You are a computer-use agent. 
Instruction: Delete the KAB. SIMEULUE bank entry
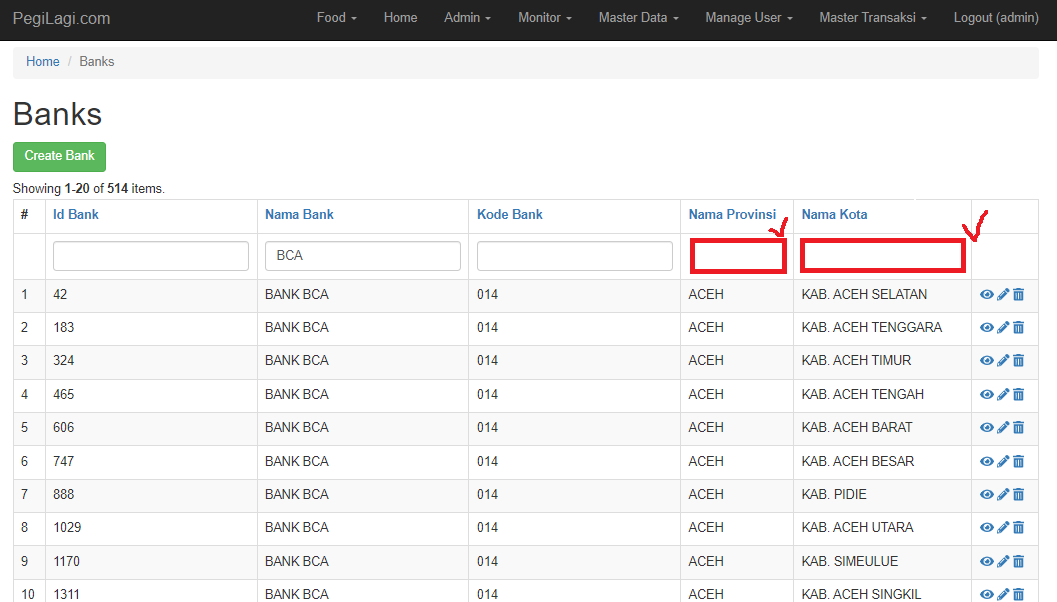[1019, 562]
